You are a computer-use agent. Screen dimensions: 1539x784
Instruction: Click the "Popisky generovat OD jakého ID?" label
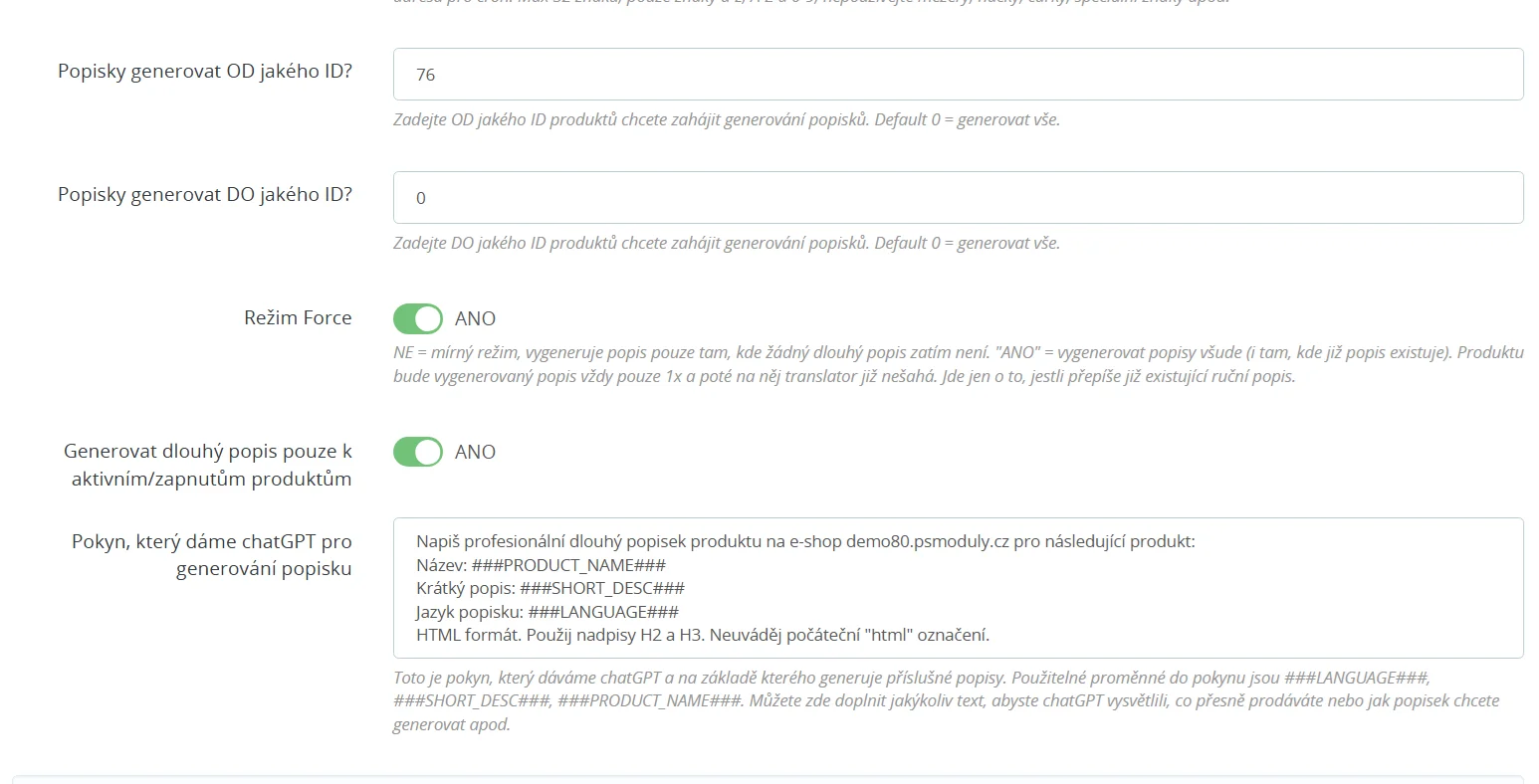coord(205,72)
